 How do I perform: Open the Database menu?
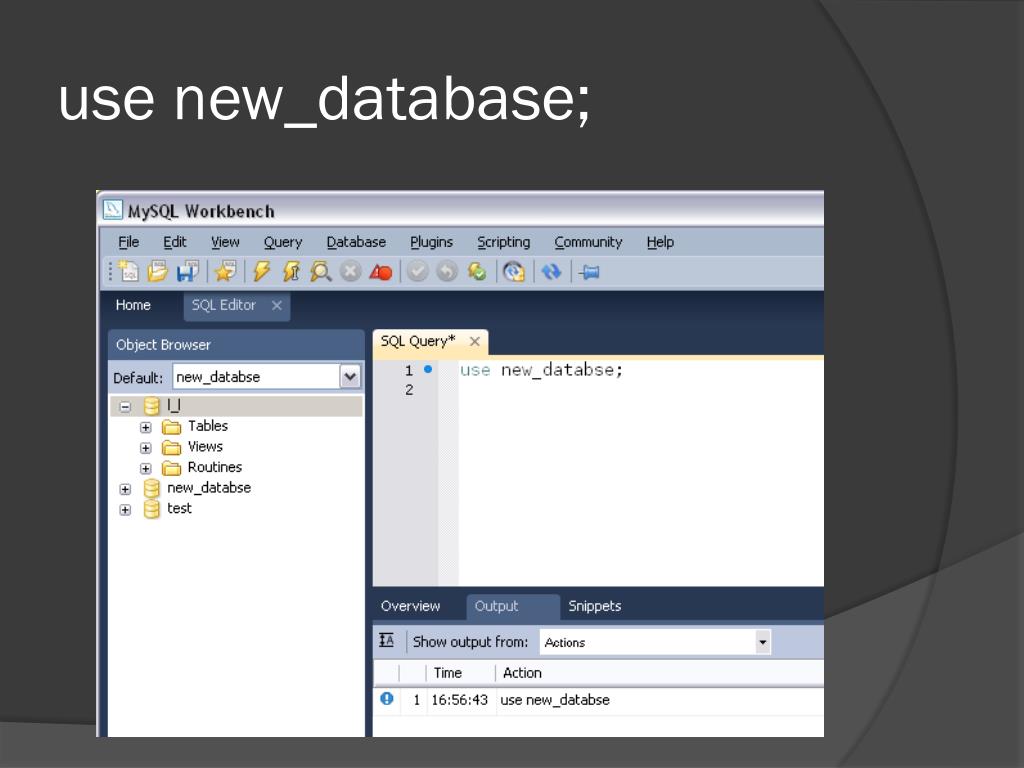[356, 242]
